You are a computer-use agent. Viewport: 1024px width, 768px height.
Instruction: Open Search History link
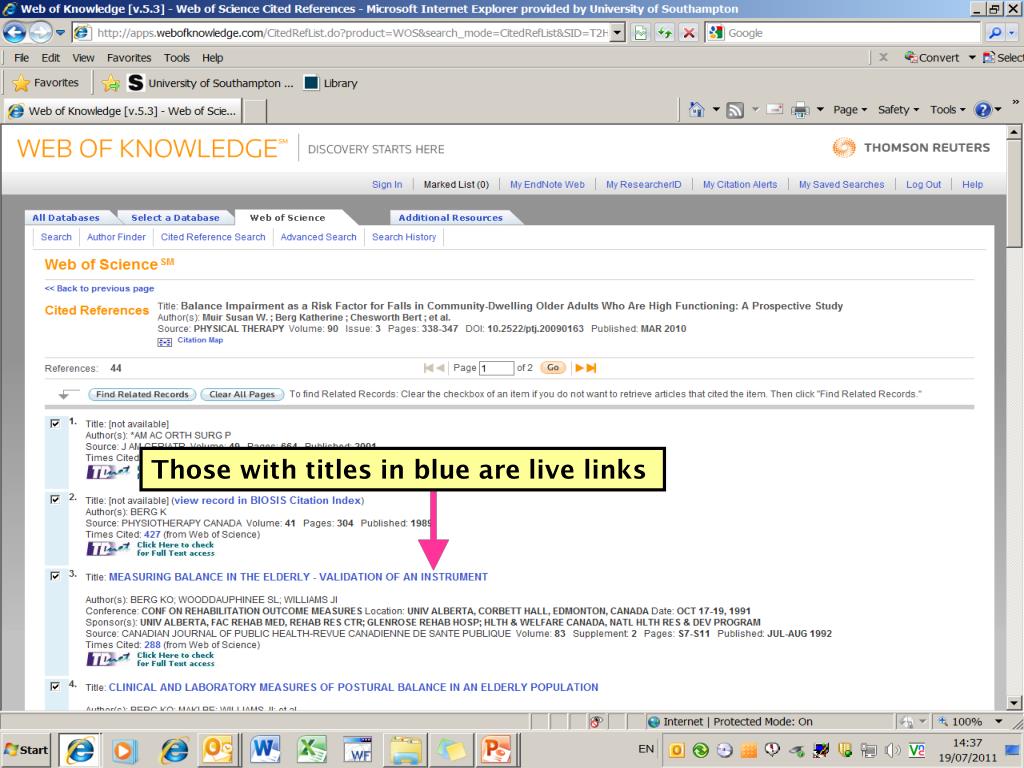pyautogui.click(x=404, y=237)
